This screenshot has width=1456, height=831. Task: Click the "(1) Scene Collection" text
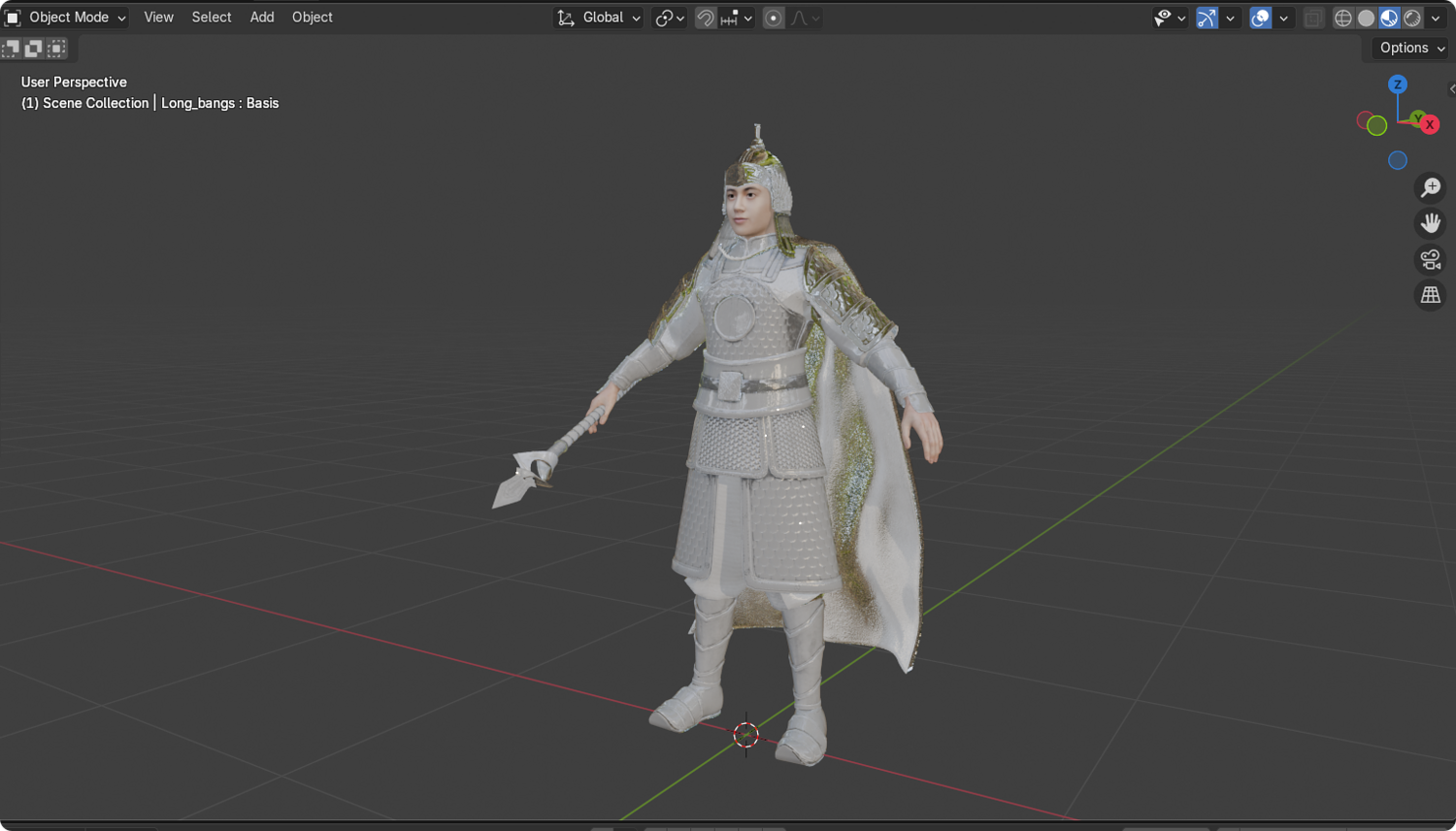coord(85,103)
